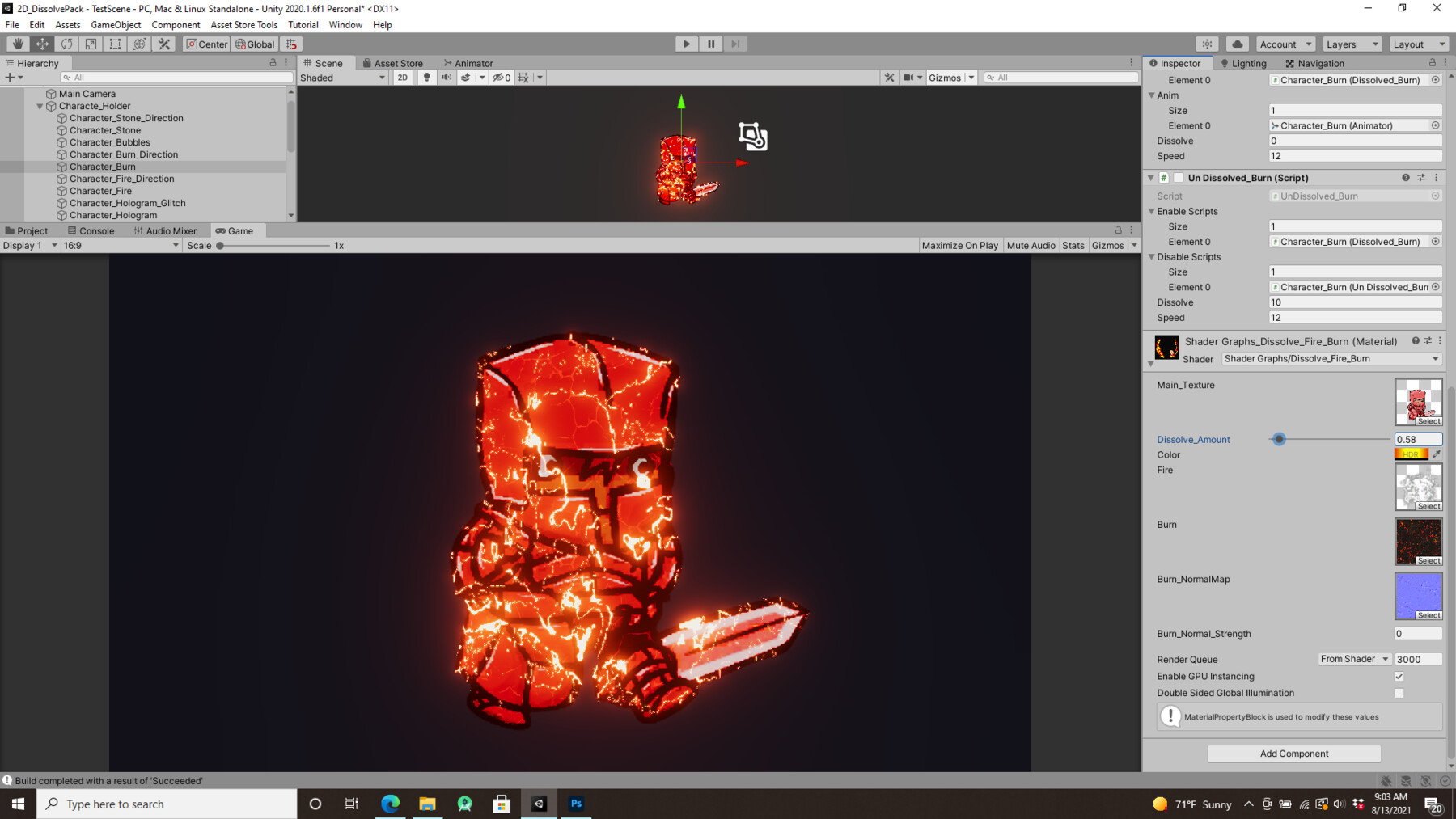Image resolution: width=1456 pixels, height=819 pixels.
Task: Select the Rotate tool in the toolbar
Action: pyautogui.click(x=66, y=44)
